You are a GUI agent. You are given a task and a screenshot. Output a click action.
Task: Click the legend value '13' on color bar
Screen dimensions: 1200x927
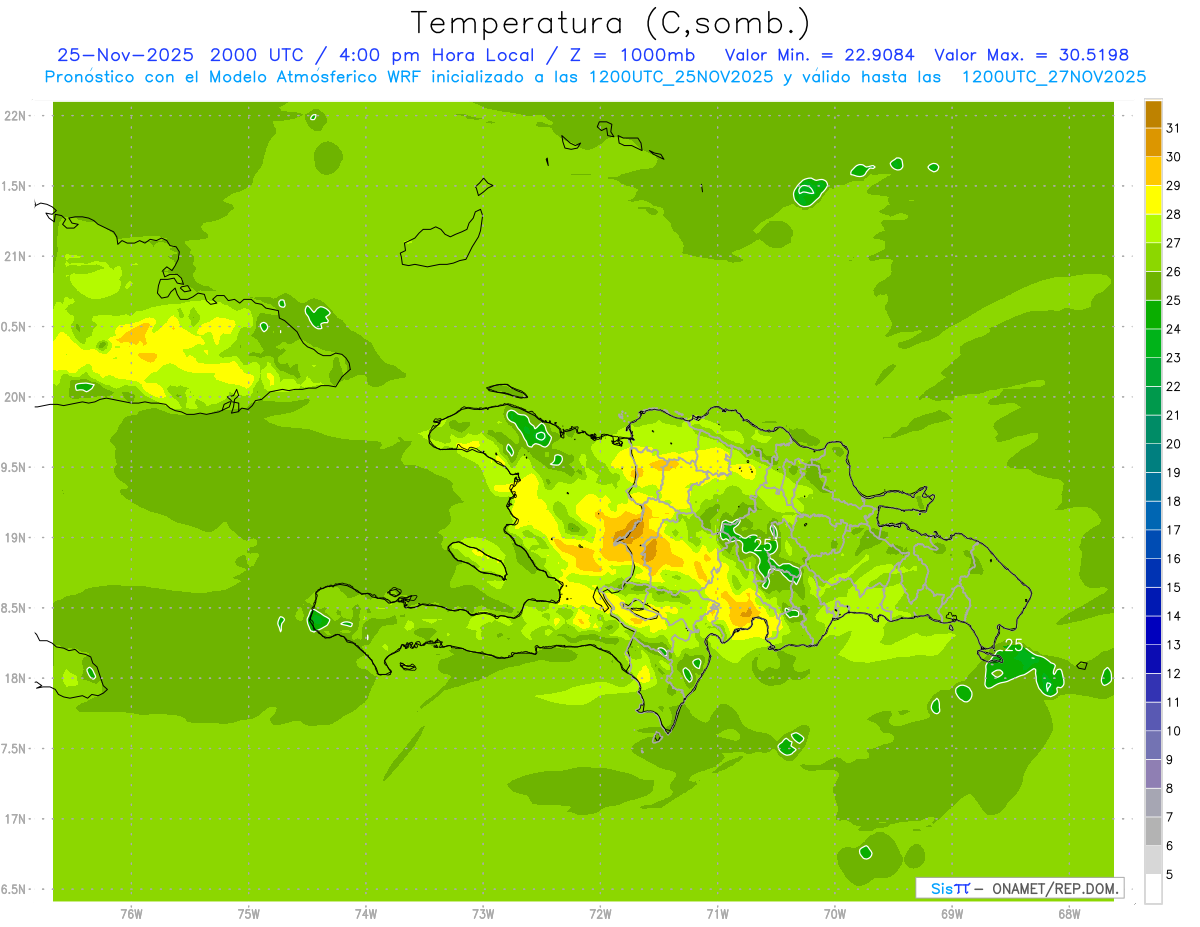coord(1174,644)
